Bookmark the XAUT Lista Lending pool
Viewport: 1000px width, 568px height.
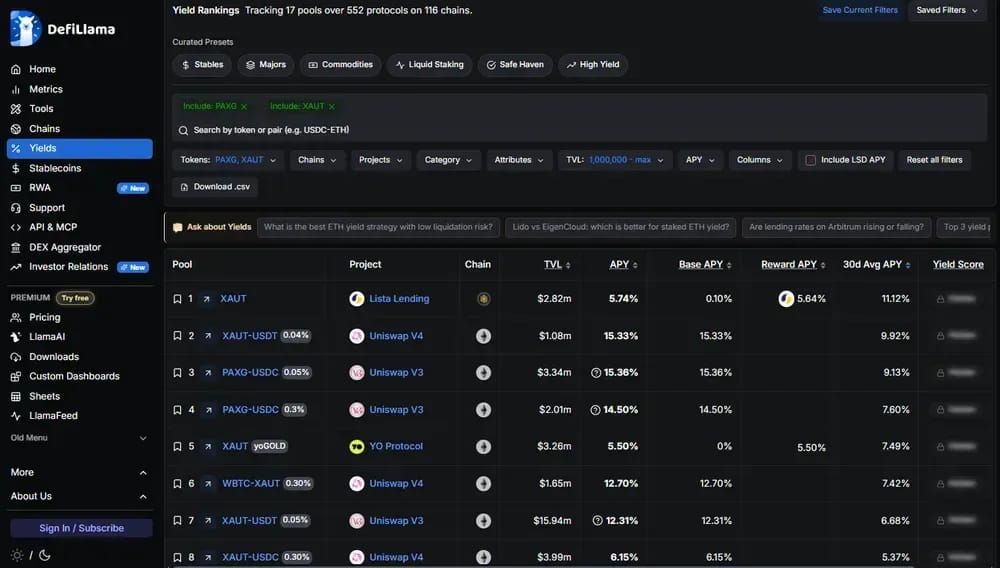coord(177,299)
